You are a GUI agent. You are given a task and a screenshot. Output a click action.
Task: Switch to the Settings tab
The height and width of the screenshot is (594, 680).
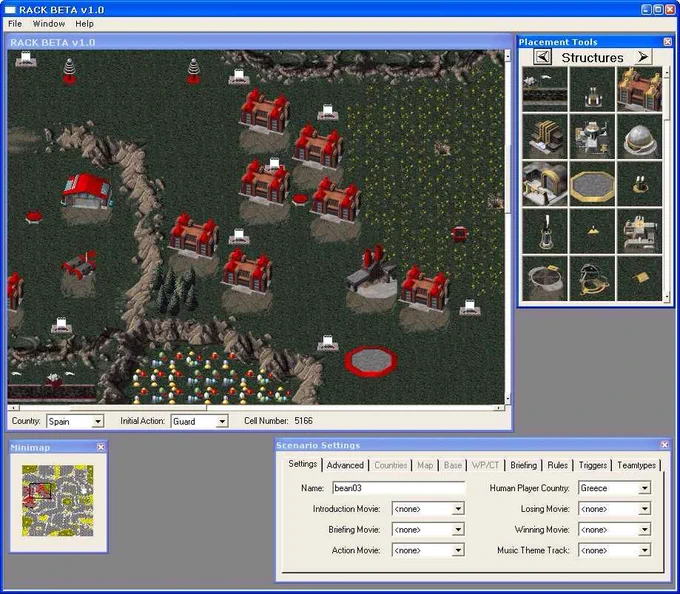(x=302, y=464)
